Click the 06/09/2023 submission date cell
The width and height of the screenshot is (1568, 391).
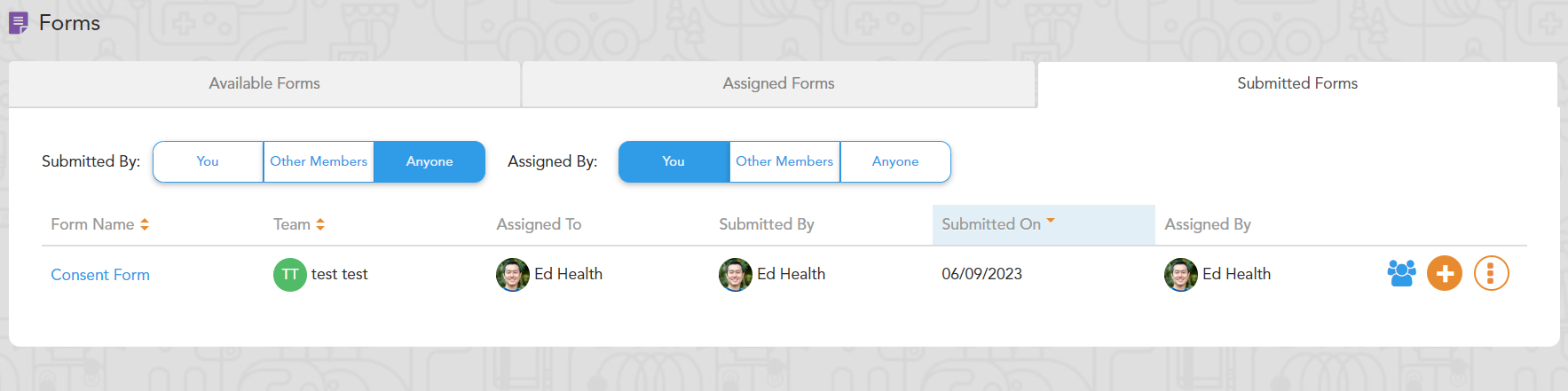point(981,274)
